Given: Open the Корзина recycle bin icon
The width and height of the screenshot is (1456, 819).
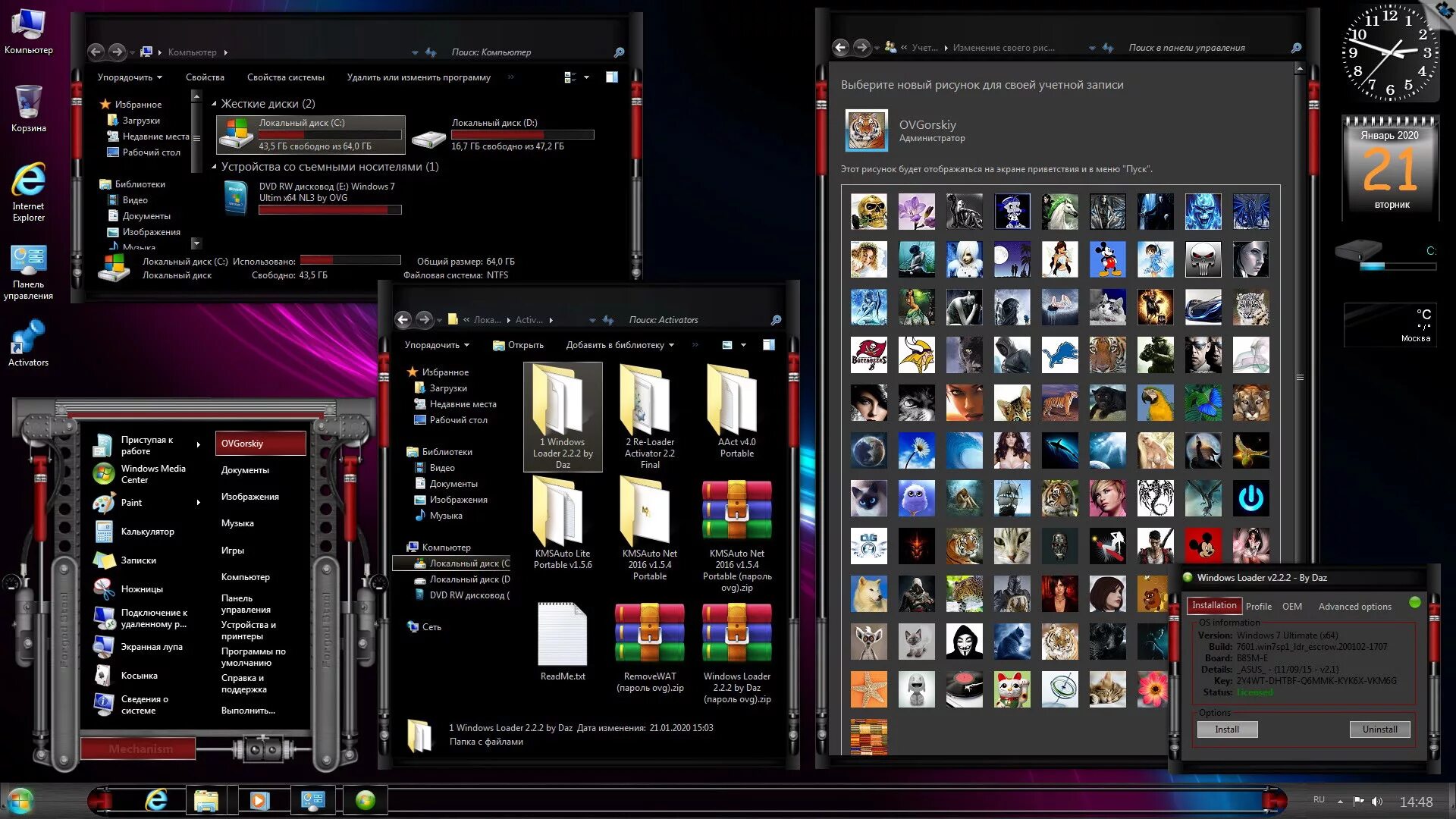Looking at the screenshot, I should pyautogui.click(x=28, y=108).
